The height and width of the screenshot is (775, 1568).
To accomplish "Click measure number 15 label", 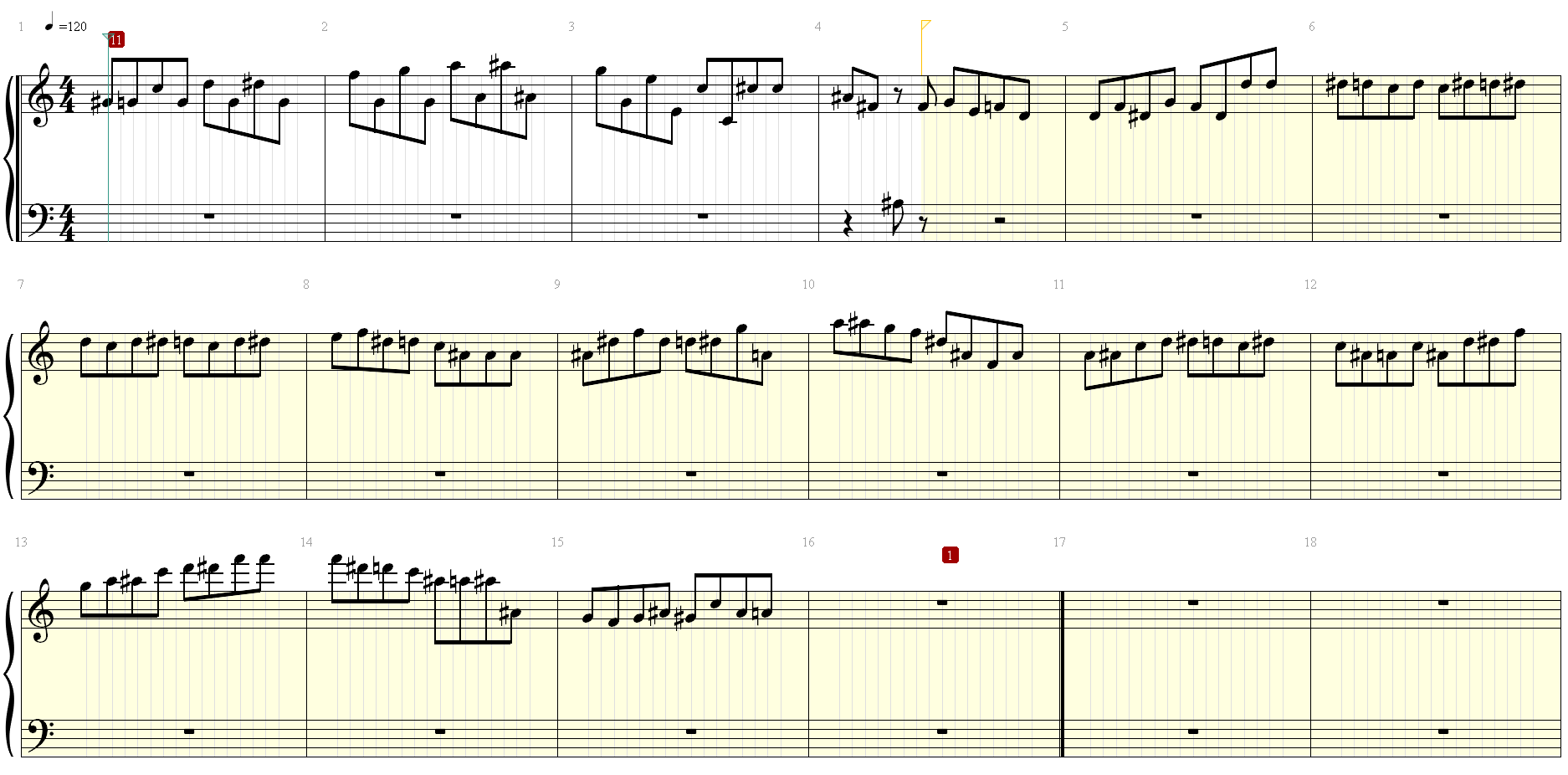I will point(557,542).
